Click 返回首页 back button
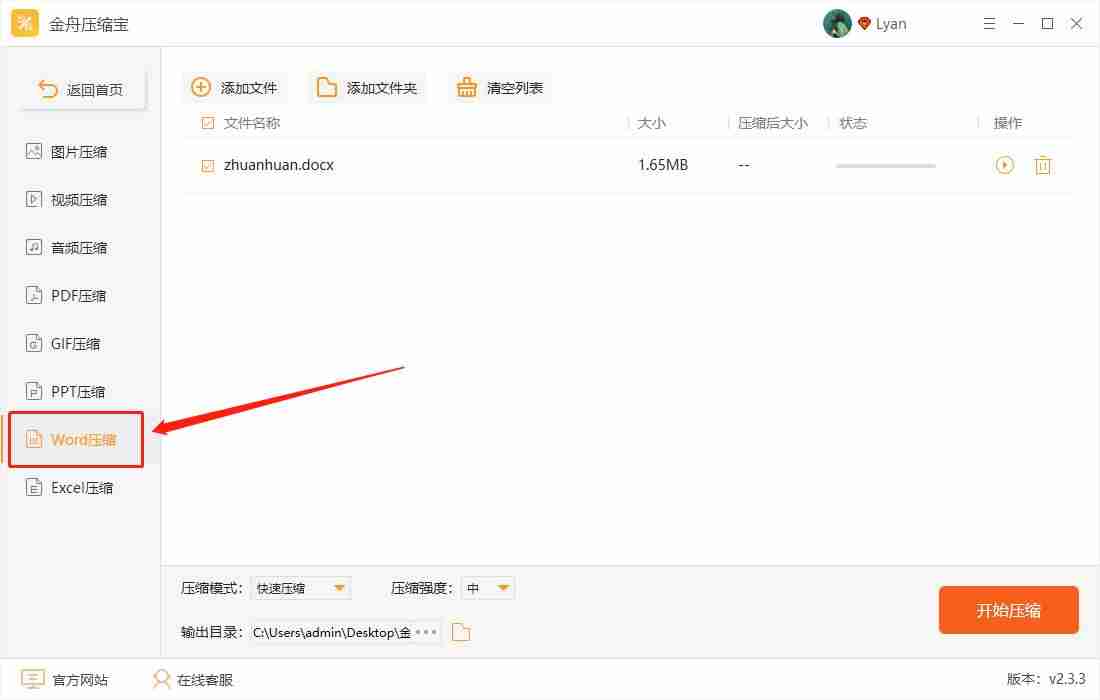 (83, 90)
